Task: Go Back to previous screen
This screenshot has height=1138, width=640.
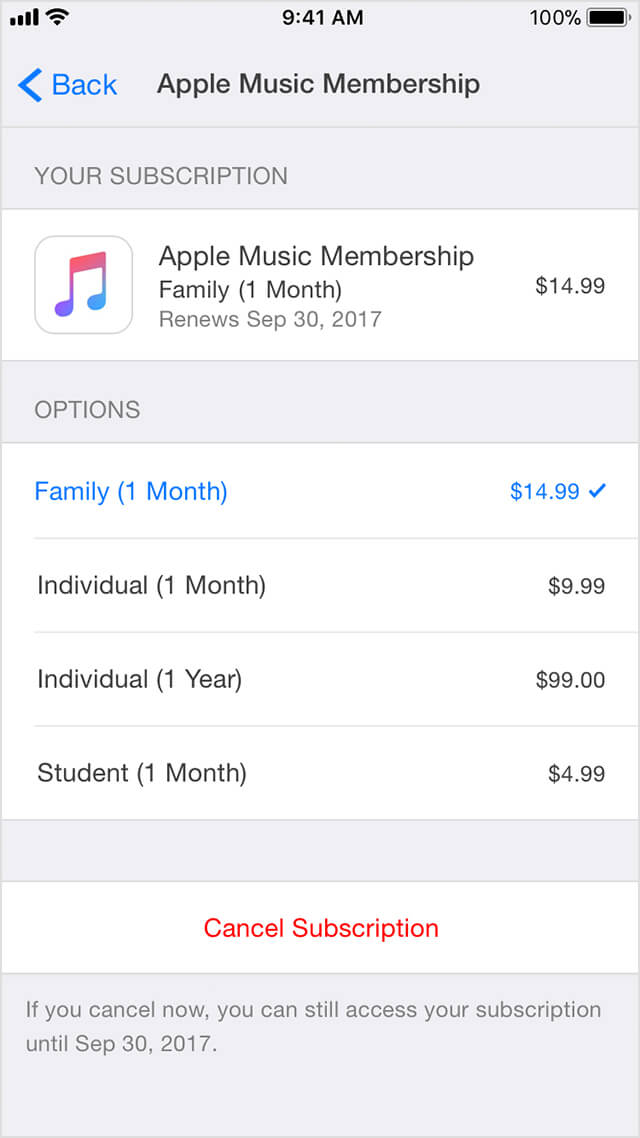Action: [66, 85]
